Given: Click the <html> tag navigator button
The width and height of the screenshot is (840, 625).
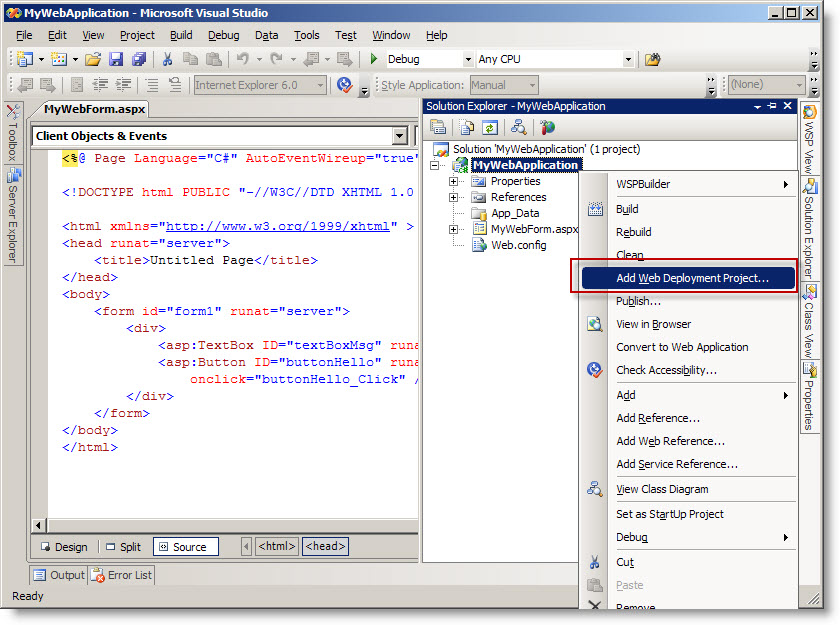Looking at the screenshot, I should [276, 547].
